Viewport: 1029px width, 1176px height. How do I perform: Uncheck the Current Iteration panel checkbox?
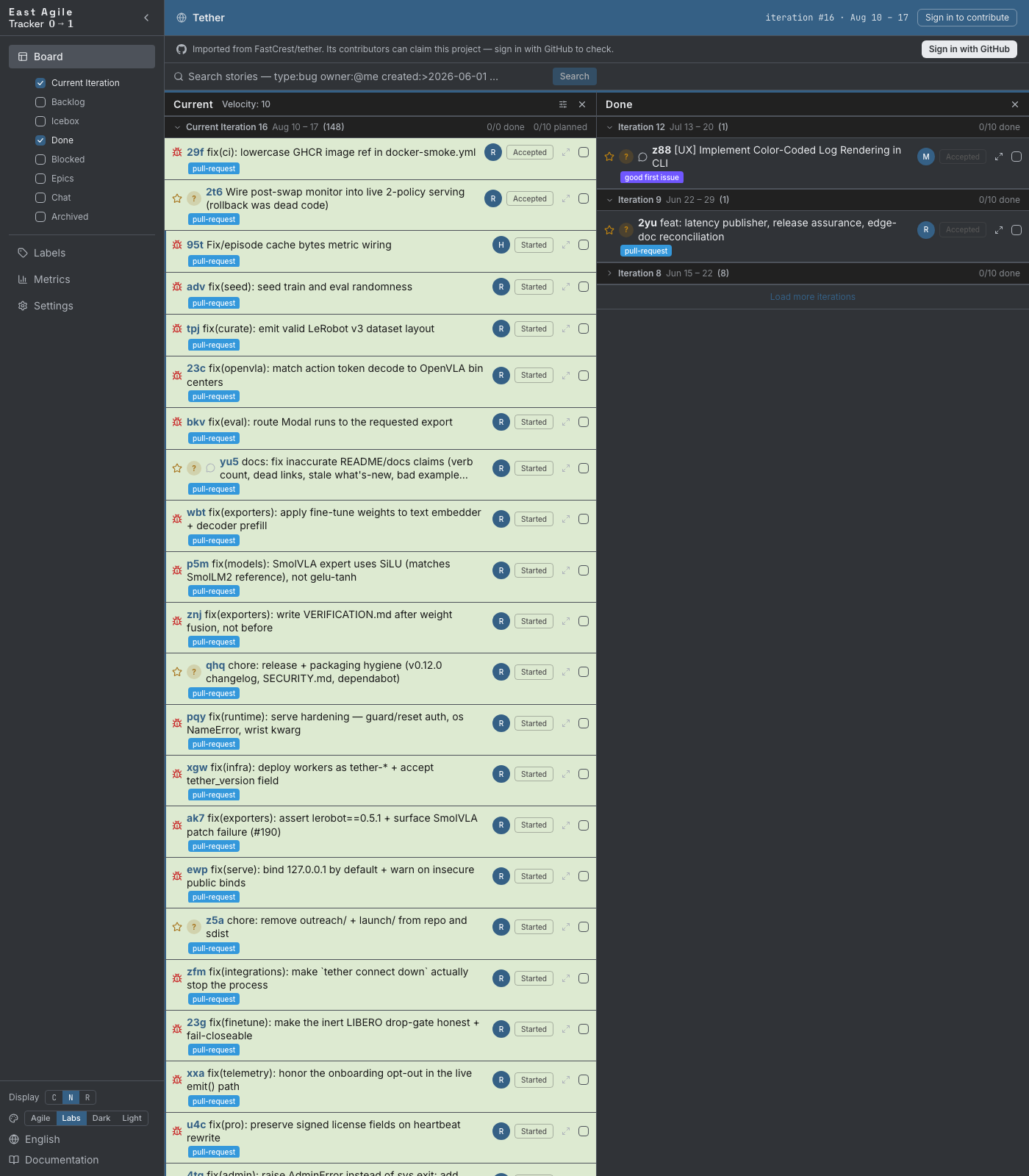click(40, 83)
